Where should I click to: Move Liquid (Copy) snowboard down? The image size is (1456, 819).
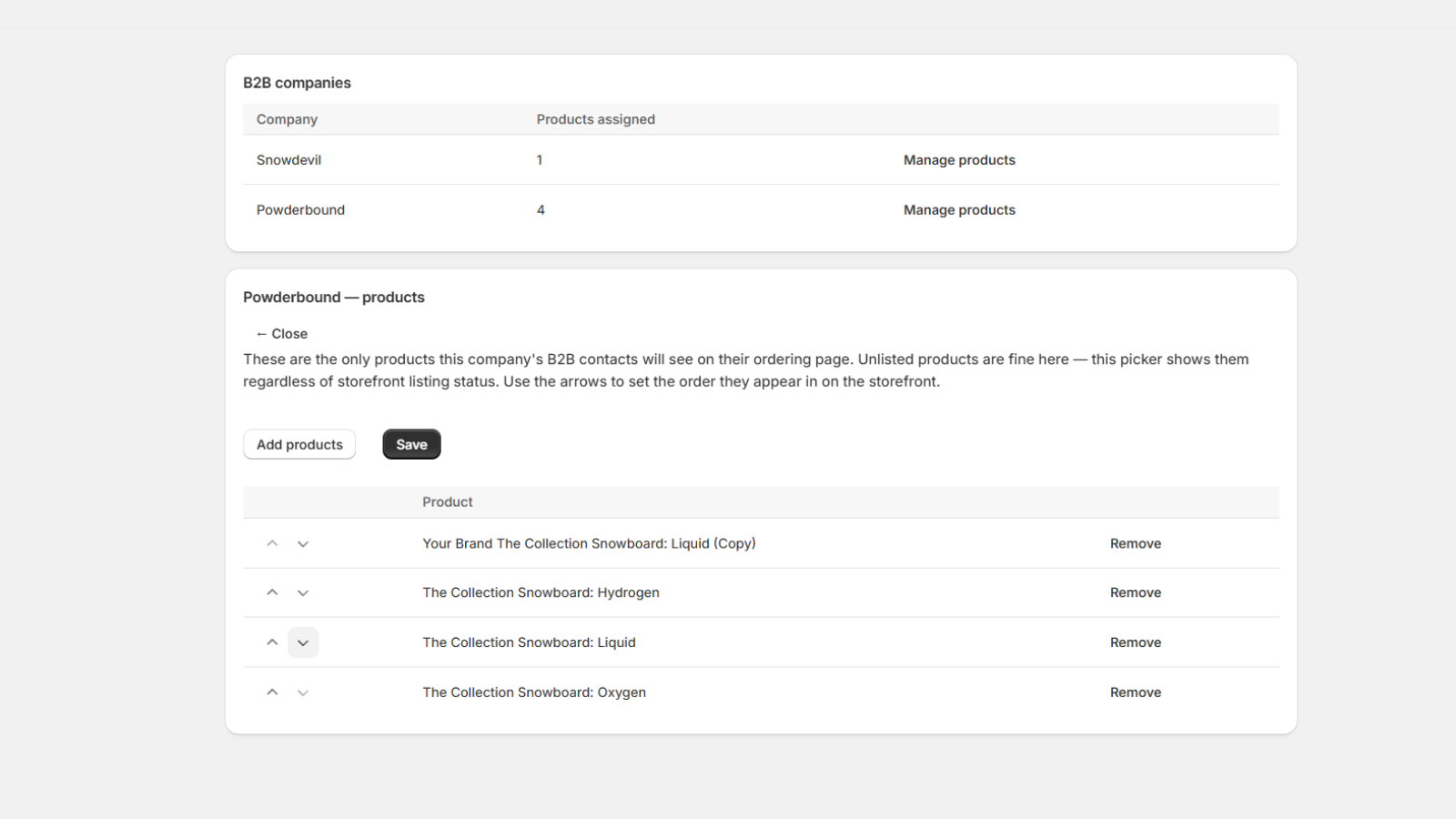pos(303,543)
